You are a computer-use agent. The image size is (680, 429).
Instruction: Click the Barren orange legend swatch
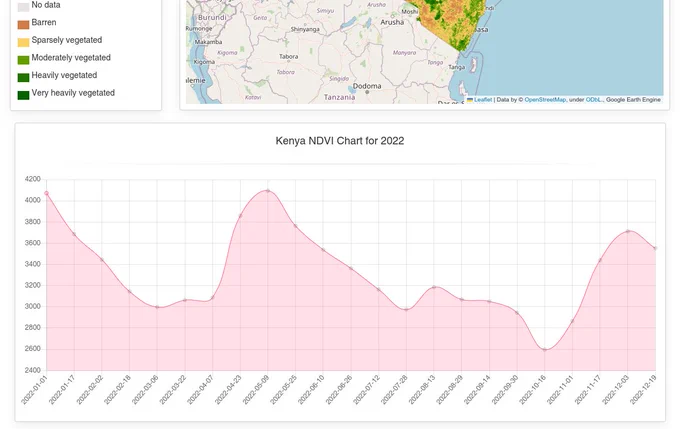tap(23, 24)
